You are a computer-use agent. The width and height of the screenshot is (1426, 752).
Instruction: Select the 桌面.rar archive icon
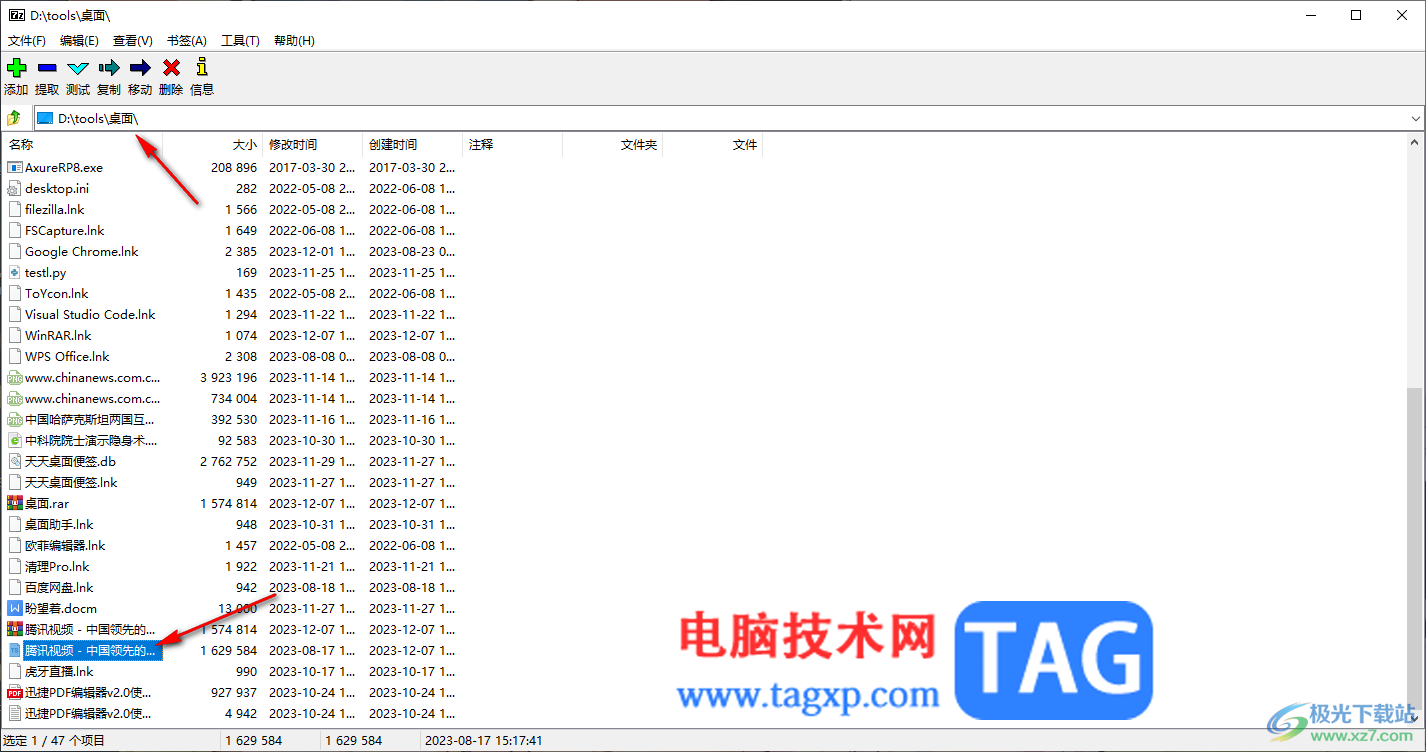14,504
